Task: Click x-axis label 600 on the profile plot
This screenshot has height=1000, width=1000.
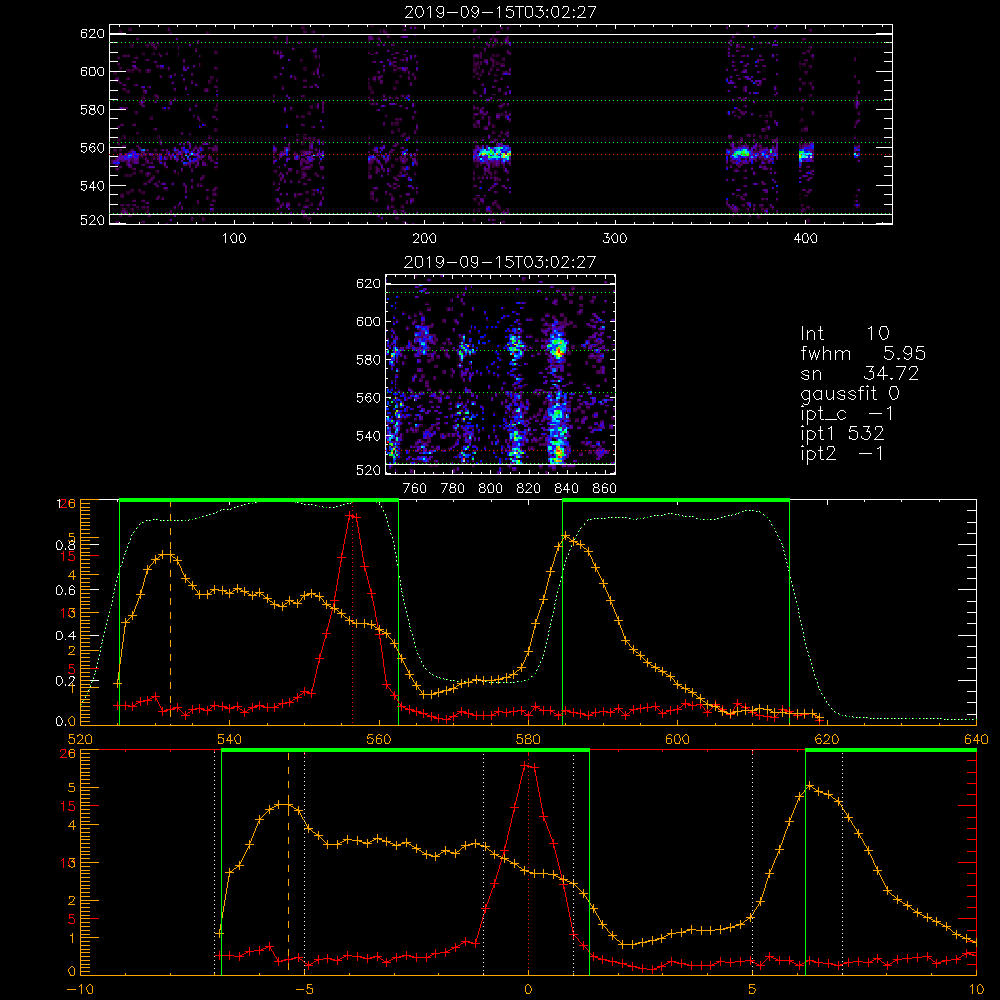Action: point(677,739)
